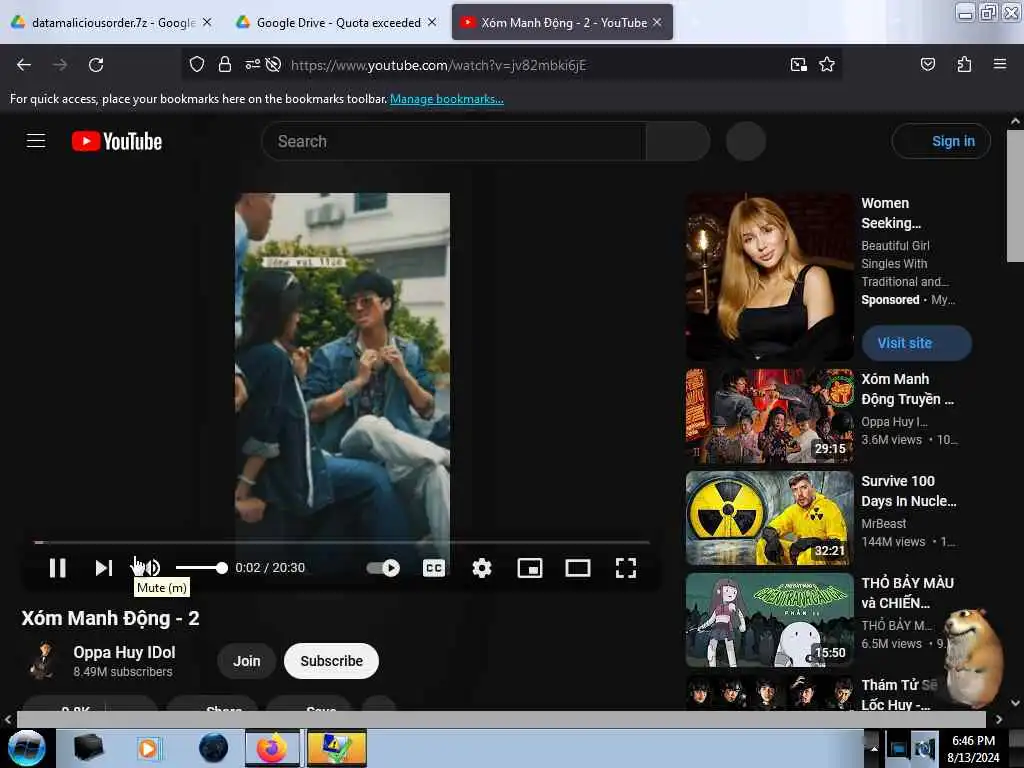
Task: Switch to datamaliciousorder.7z Google Drive tab
Action: coord(104,22)
